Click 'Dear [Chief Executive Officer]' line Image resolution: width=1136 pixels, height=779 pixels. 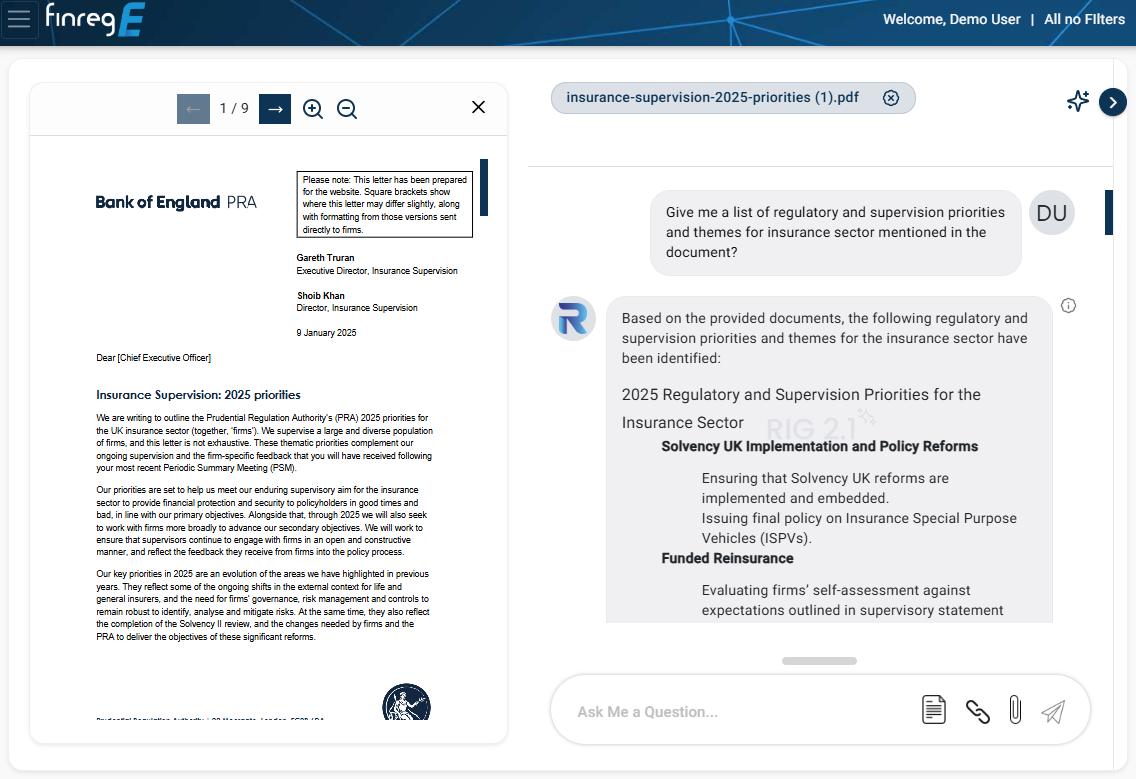[x=154, y=358]
